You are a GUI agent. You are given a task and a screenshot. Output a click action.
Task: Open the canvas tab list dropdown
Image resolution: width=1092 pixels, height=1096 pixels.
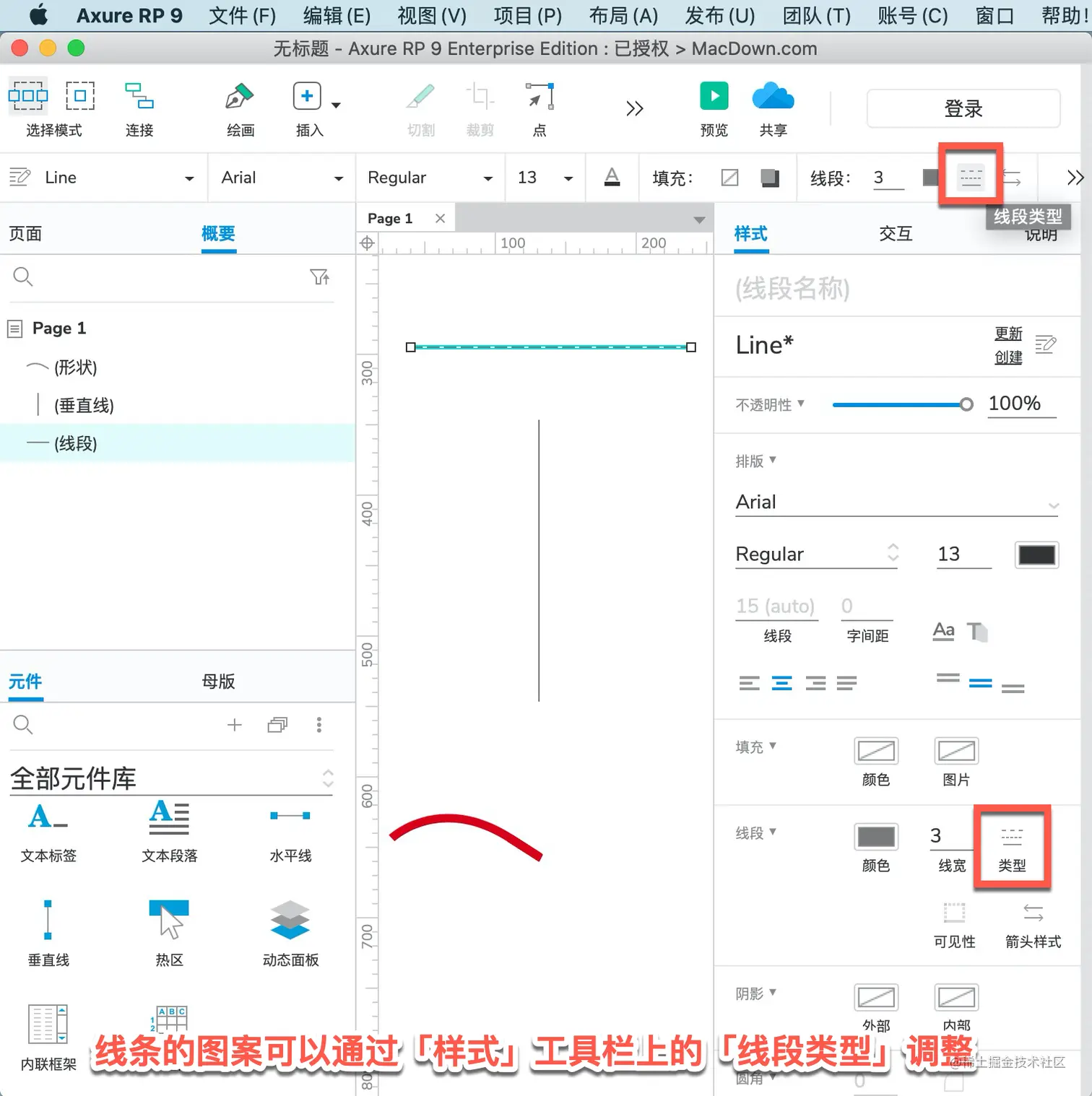pyautogui.click(x=699, y=219)
